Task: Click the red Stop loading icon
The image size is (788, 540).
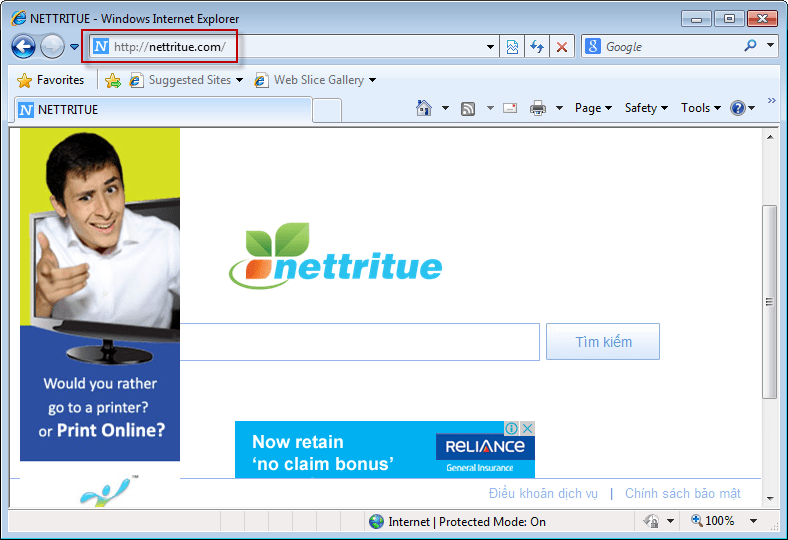Action: click(x=562, y=47)
